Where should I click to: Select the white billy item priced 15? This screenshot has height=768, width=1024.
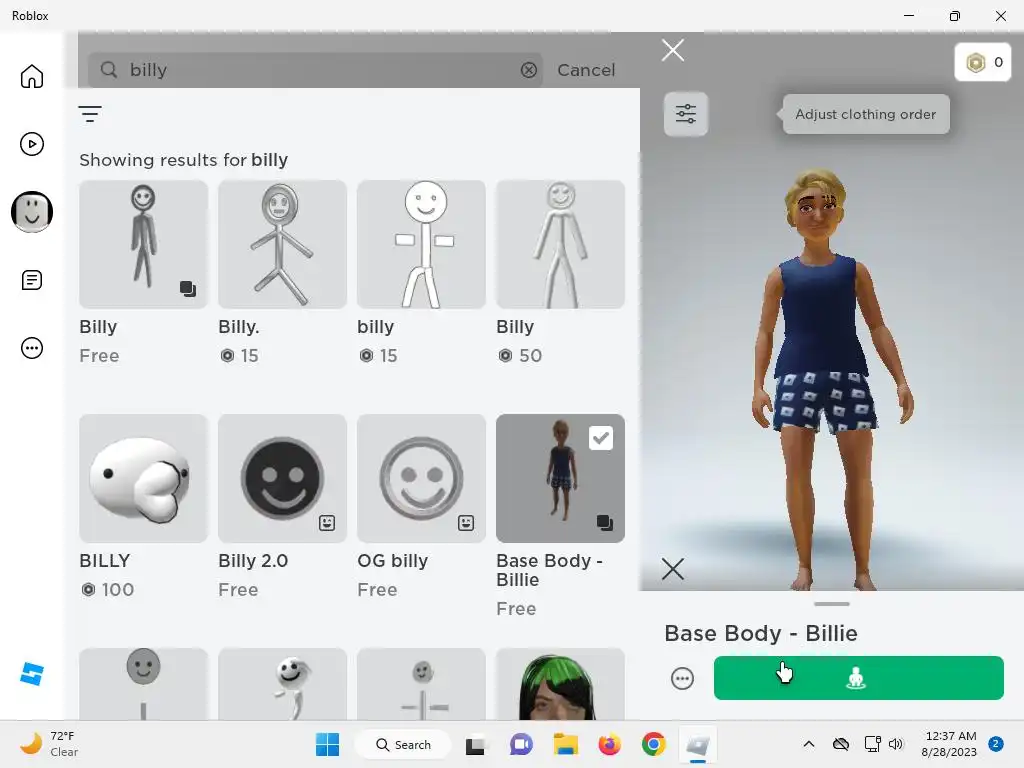click(421, 244)
